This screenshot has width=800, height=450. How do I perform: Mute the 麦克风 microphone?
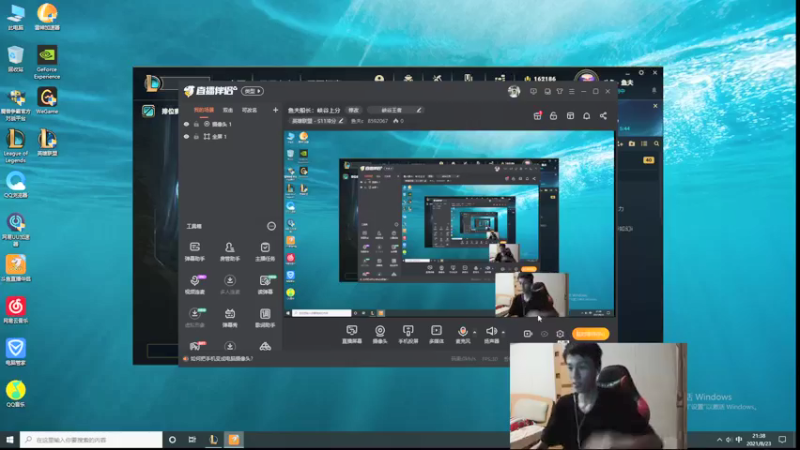[463, 334]
